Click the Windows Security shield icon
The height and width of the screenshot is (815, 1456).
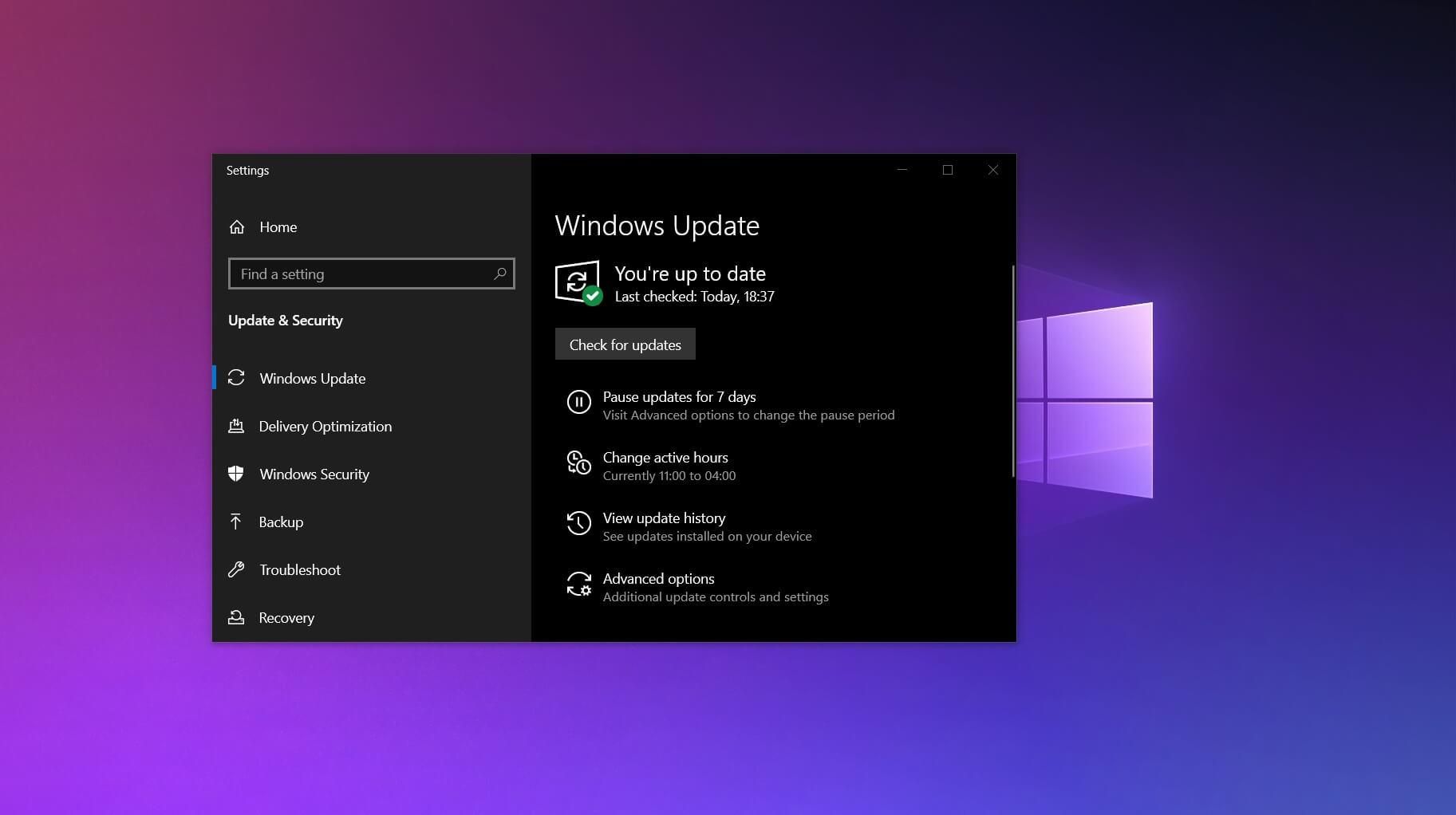[x=236, y=474]
